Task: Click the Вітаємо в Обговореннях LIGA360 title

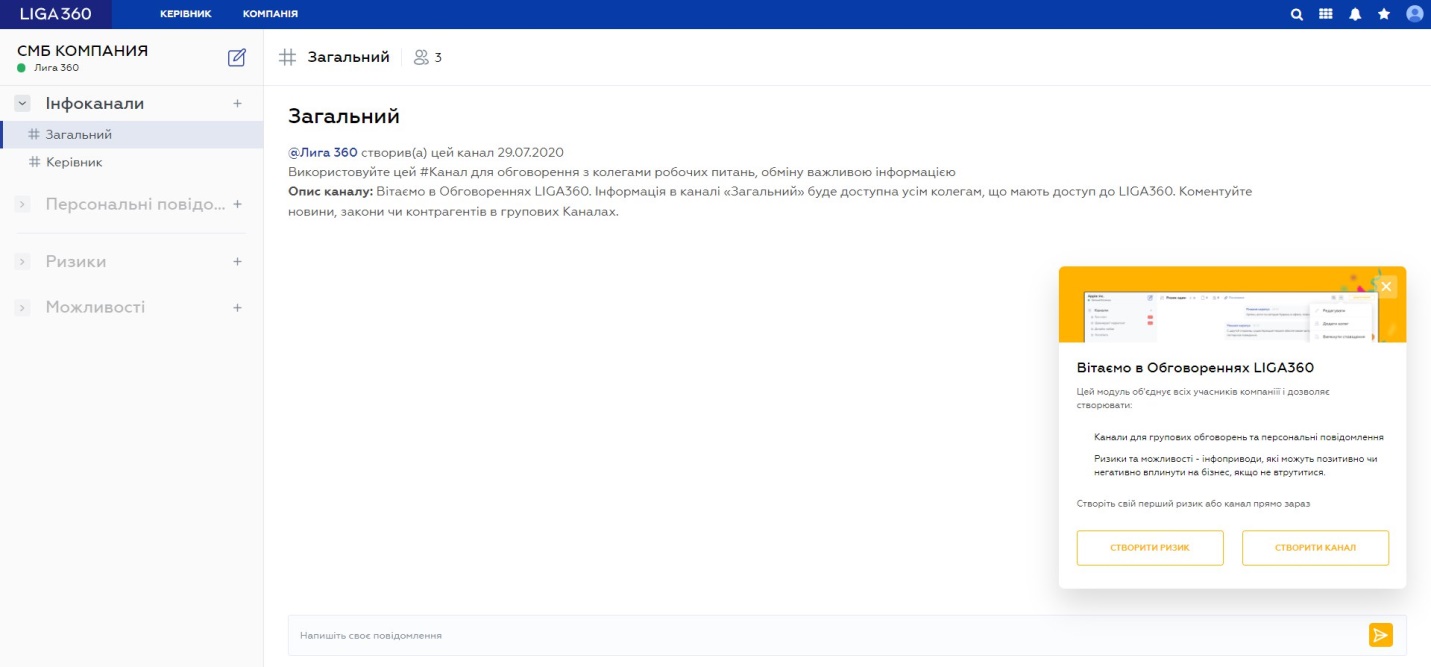Action: (1195, 367)
